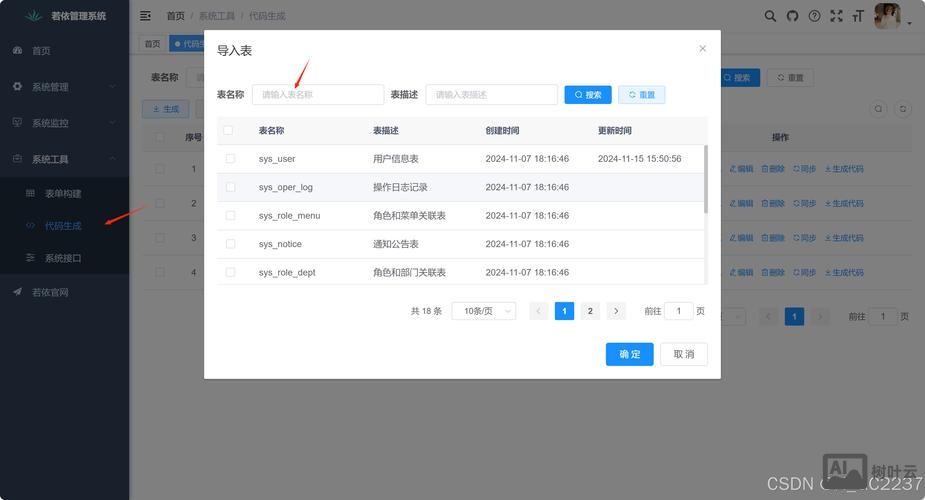Click the background page's 生成 button
Screen dimensions: 925x500
[x=166, y=109]
